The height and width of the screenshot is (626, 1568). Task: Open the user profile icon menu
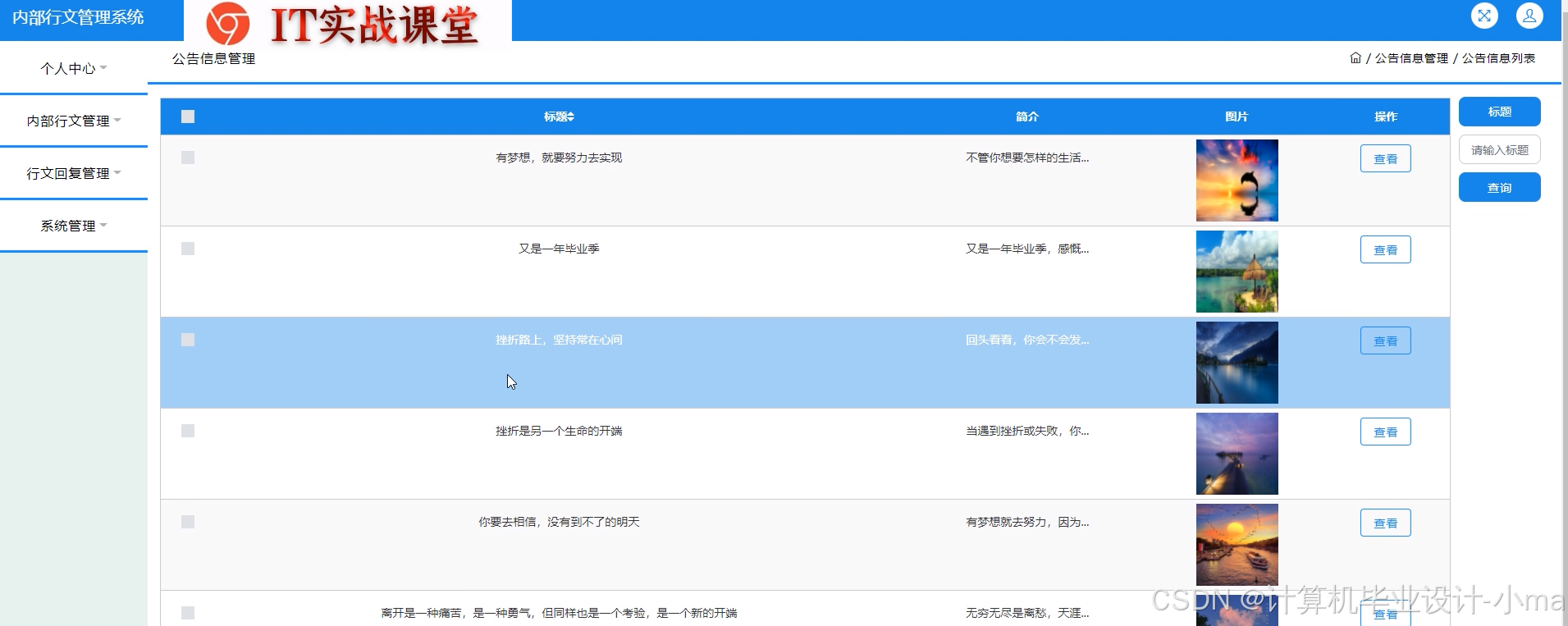[1529, 16]
